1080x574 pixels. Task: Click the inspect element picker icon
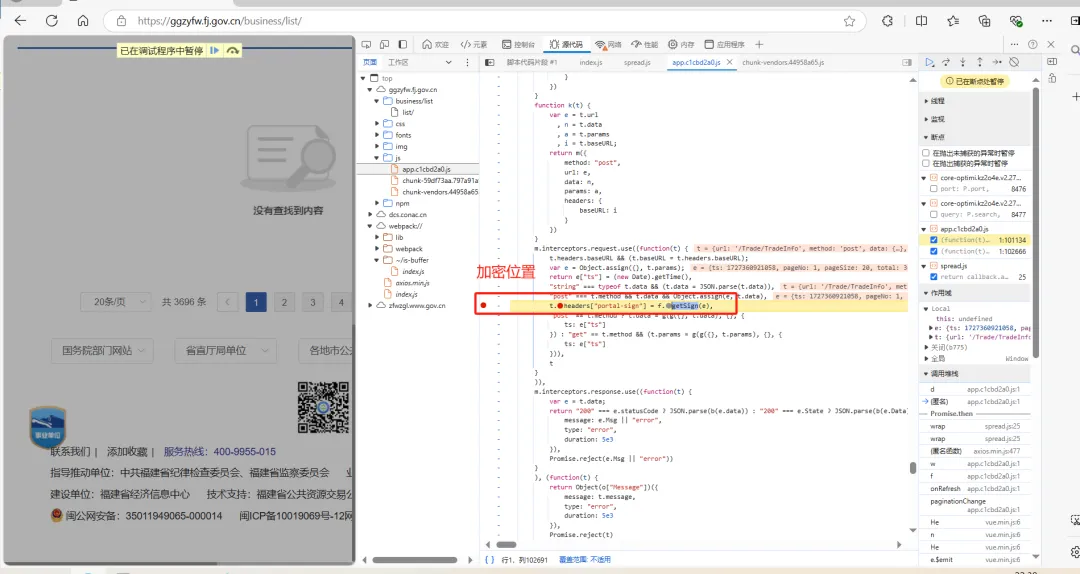(x=366, y=44)
